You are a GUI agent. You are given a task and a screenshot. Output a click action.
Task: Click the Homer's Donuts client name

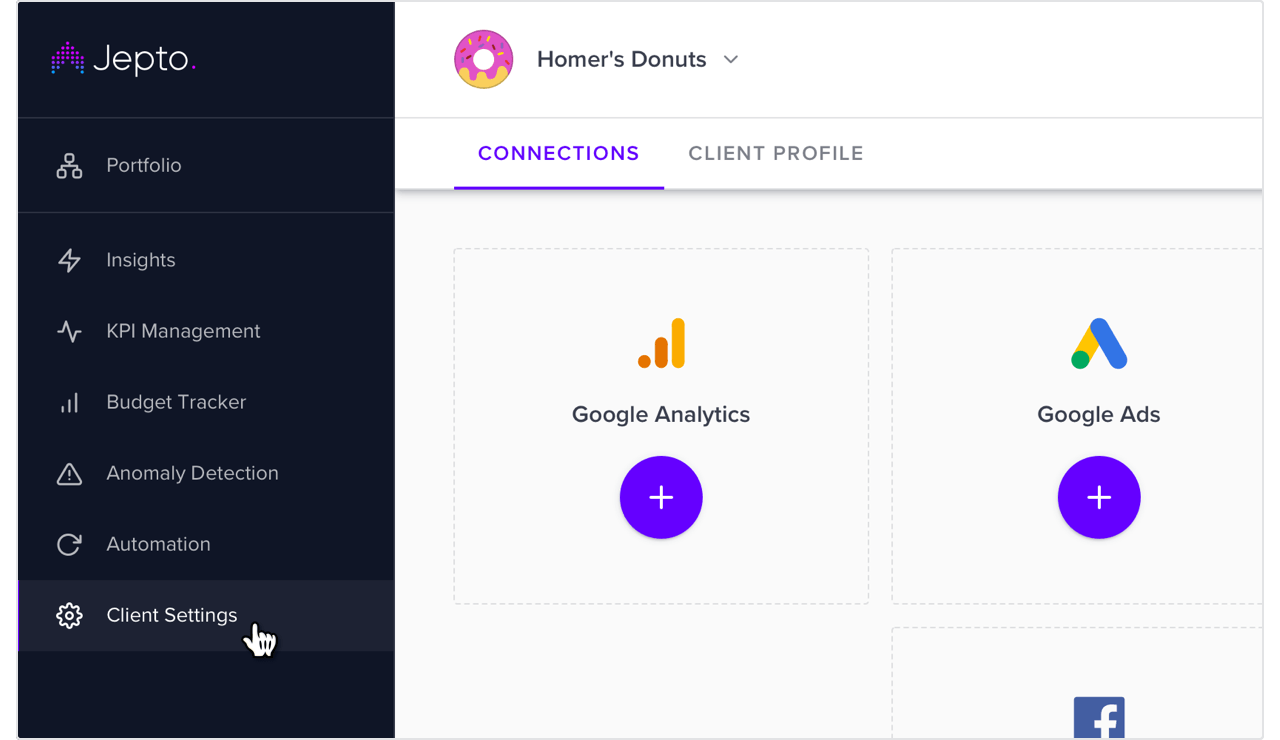tap(622, 60)
